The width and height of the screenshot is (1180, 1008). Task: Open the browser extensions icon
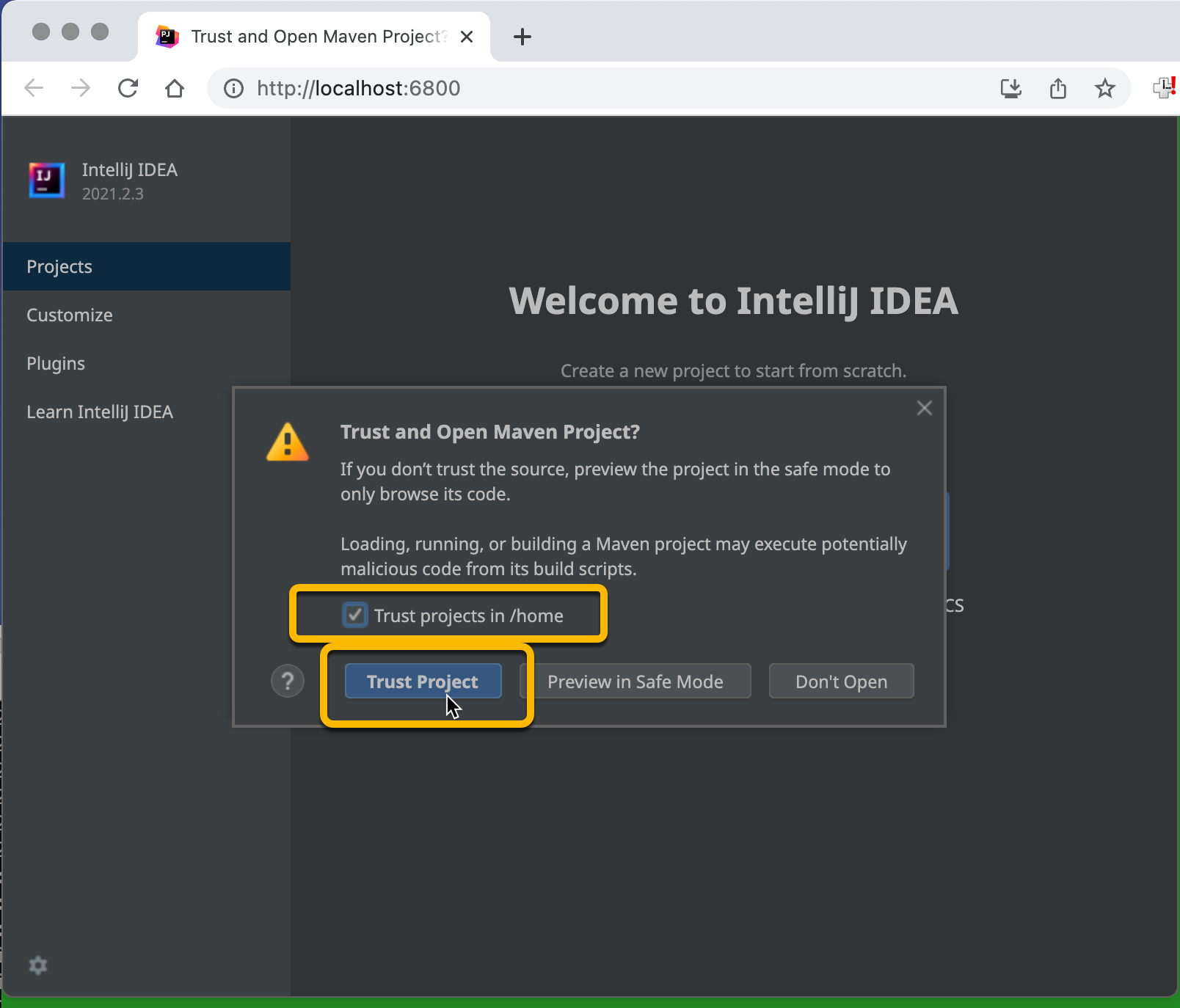coord(1165,88)
